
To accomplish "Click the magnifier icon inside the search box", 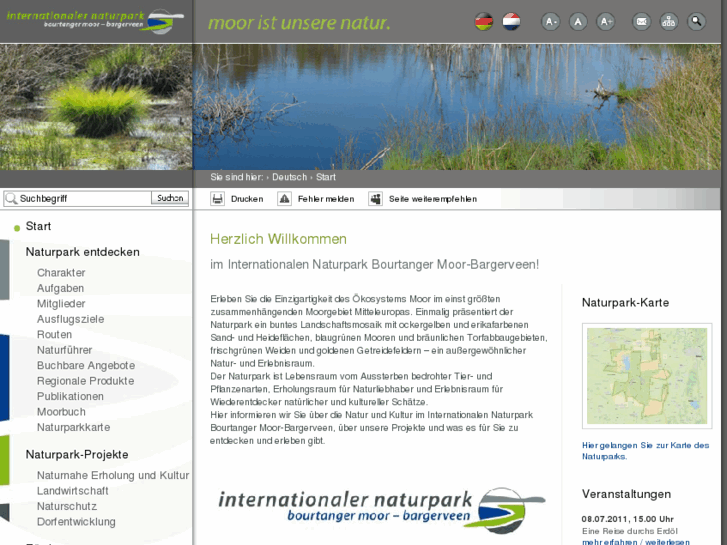I will (11, 199).
